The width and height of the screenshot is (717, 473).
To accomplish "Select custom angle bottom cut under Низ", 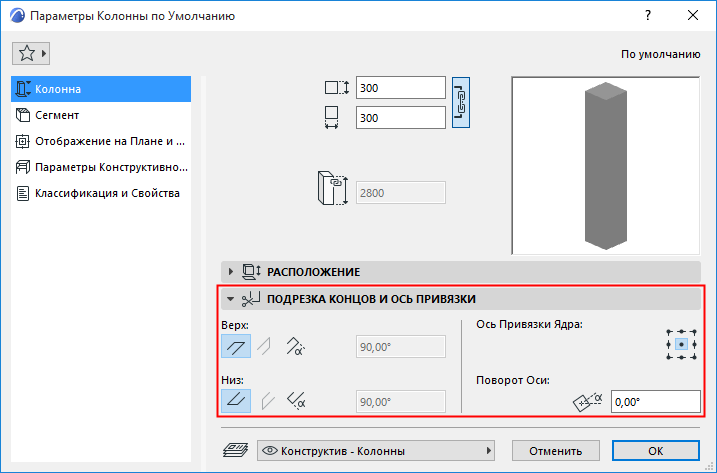I will pos(296,401).
